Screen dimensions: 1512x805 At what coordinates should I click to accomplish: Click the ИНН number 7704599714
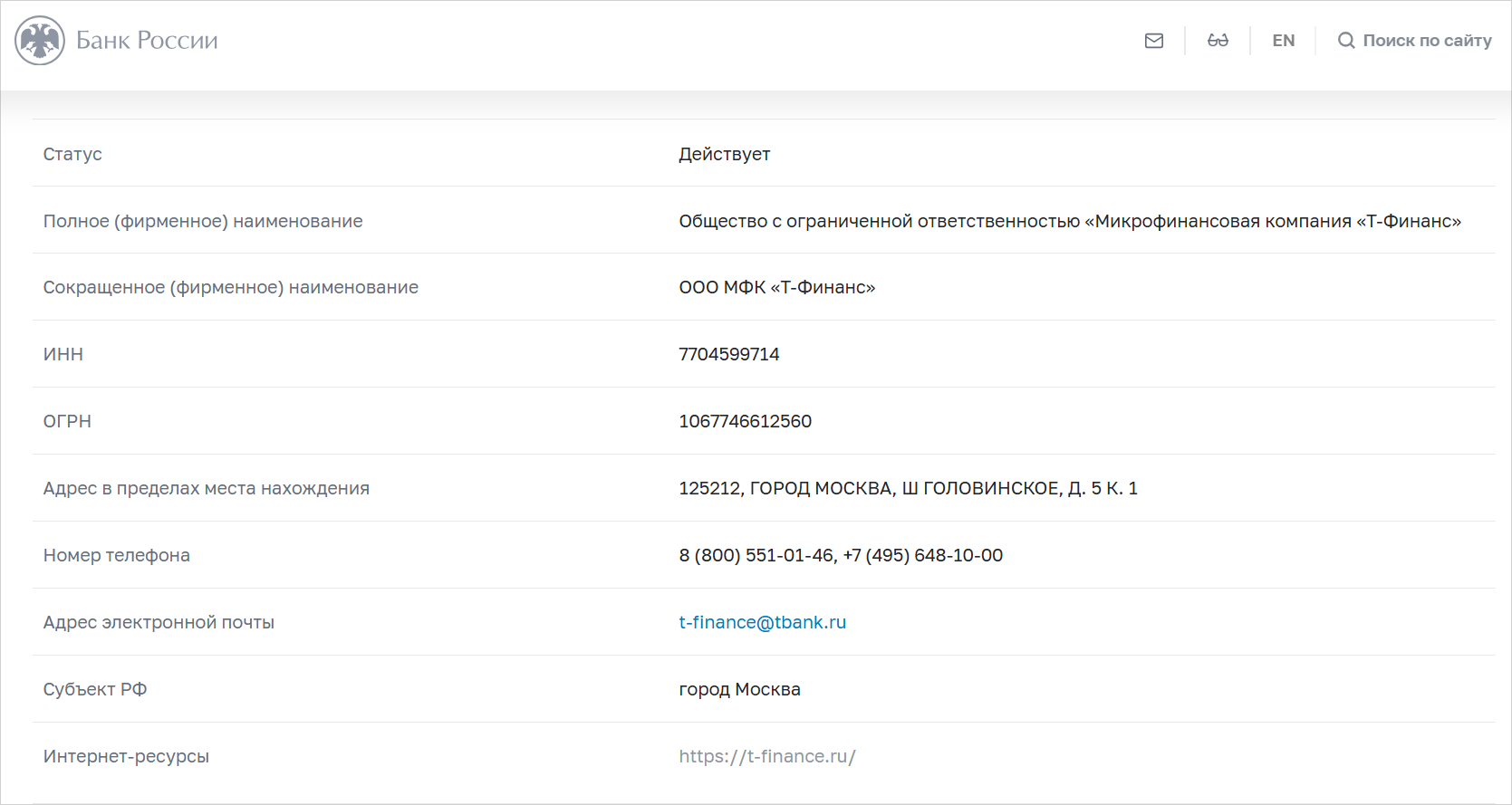728,354
